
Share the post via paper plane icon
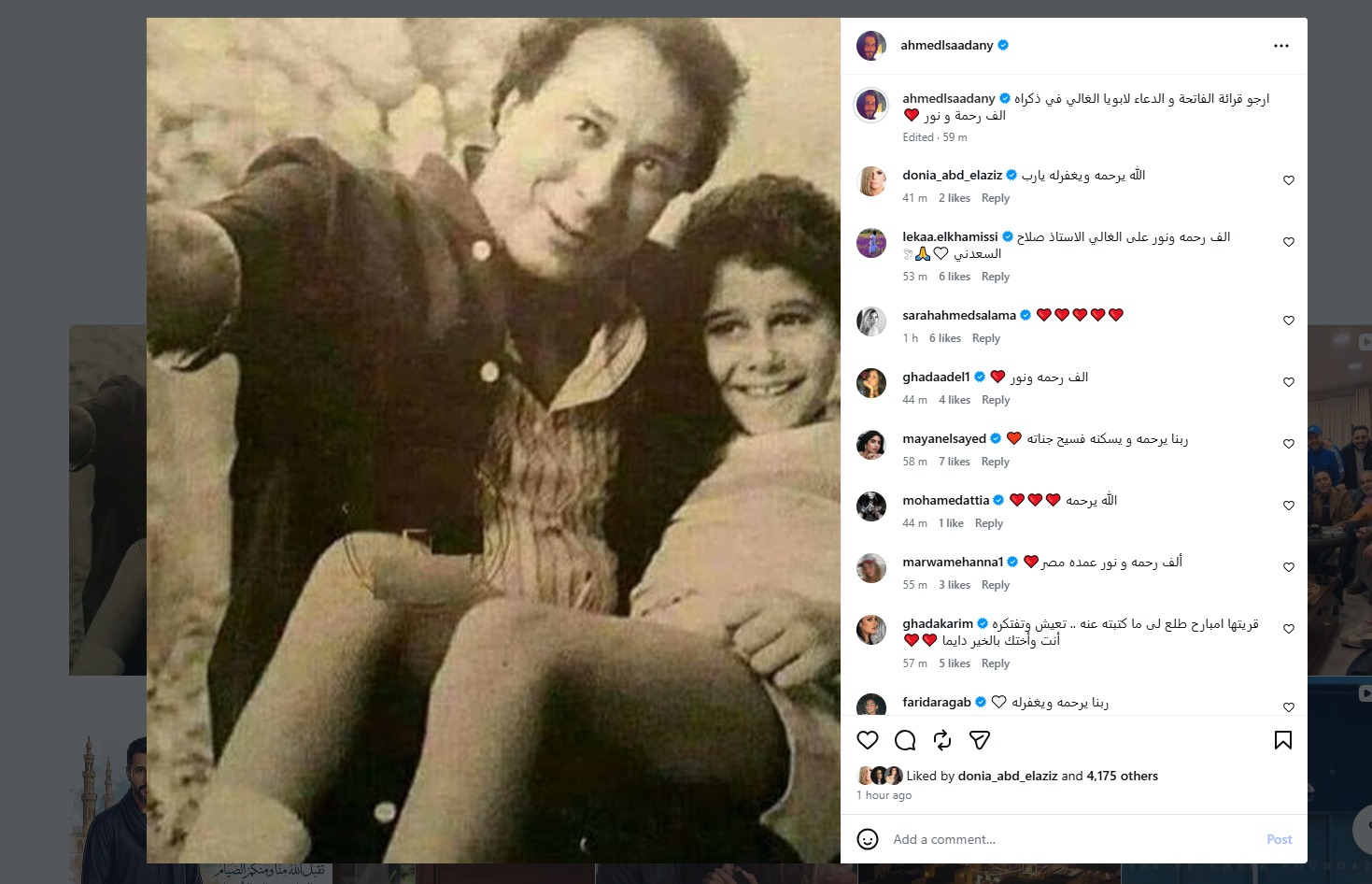(980, 740)
